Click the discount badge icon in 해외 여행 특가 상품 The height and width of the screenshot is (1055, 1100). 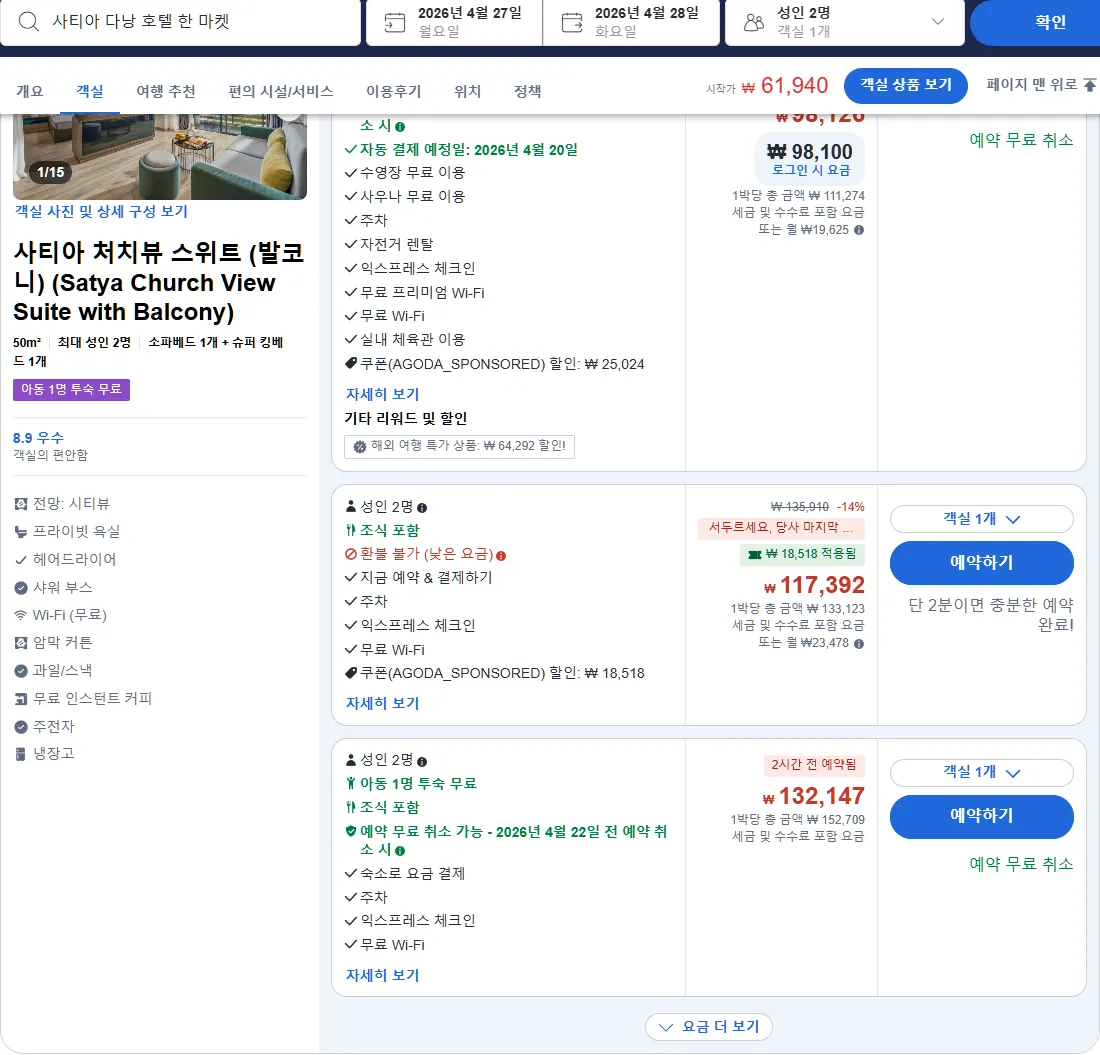point(360,447)
